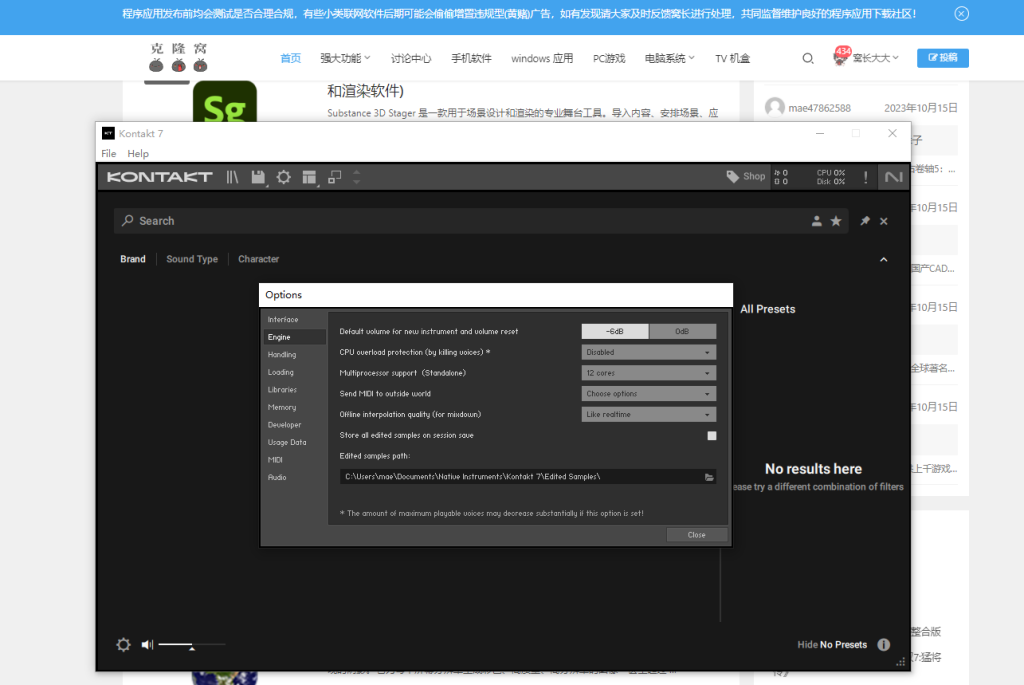Open CPU overload protection dropdown
Viewport: 1024px width, 685px height.
tap(648, 353)
